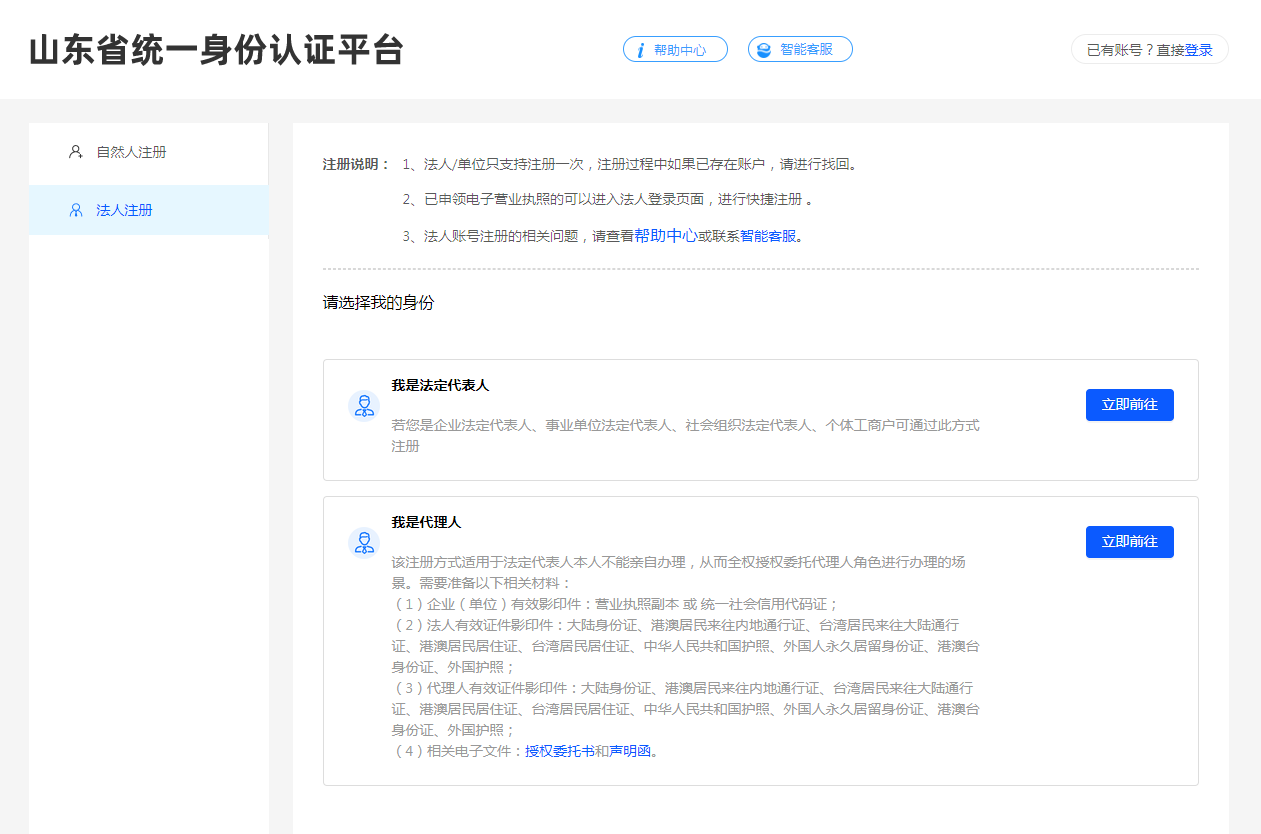Image resolution: width=1261 pixels, height=834 pixels.
Task: Click the 注册说明： label
Action: tap(357, 164)
